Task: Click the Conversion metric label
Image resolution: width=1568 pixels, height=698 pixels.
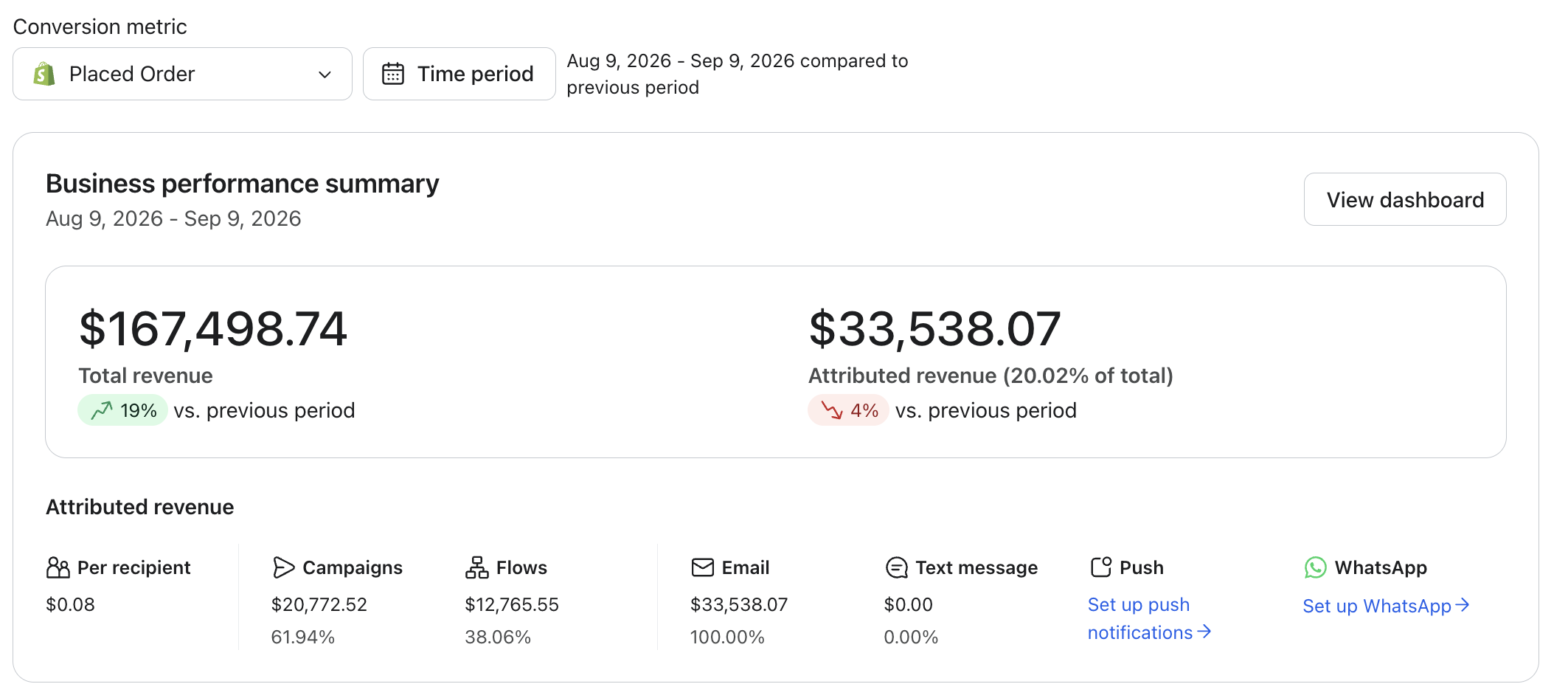Action: (x=100, y=27)
